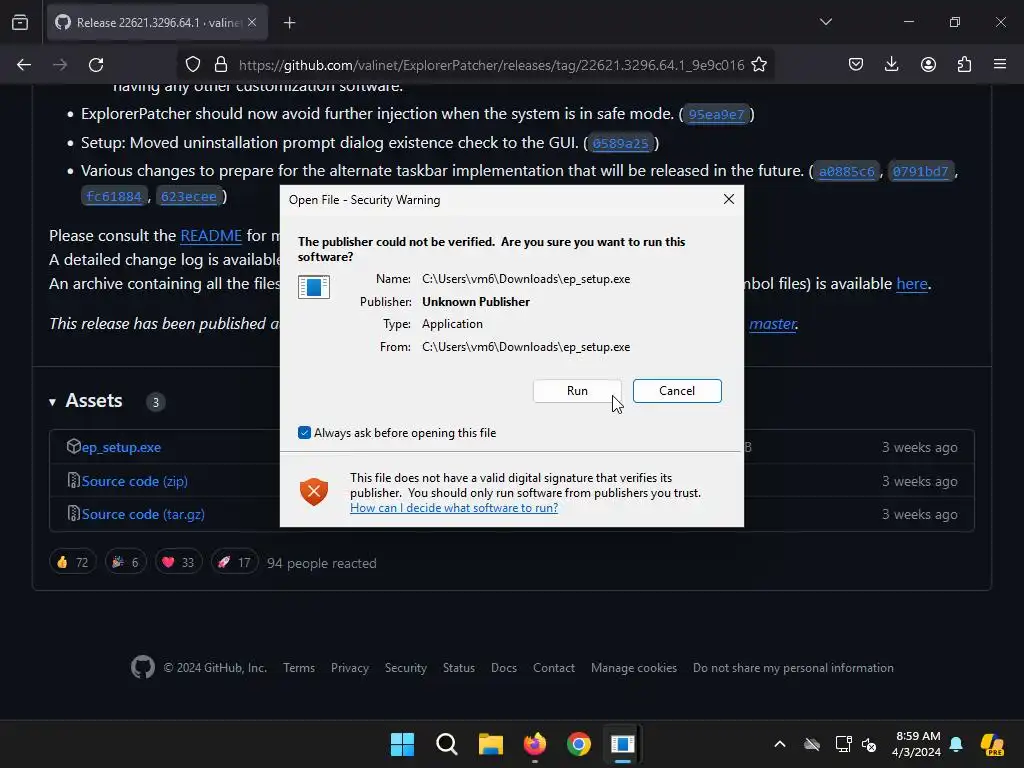The image size is (1024, 768).
Task: Select the ep_setup installer taskbar icon
Action: [622, 744]
